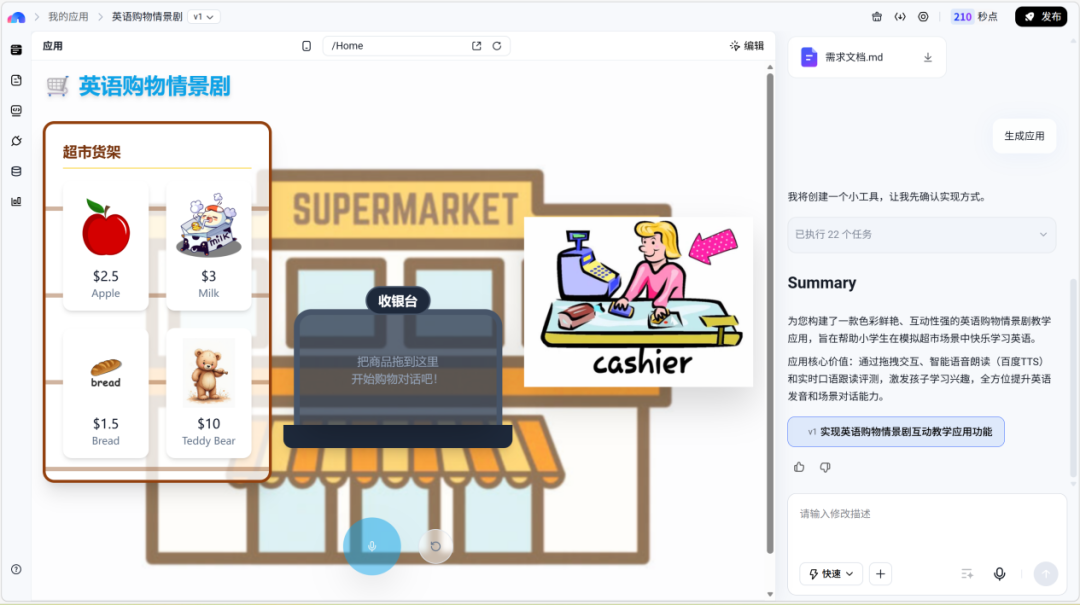Open 实现英语购物情景剧互动教学应用功能 link
Image resolution: width=1080 pixels, height=605 pixels.
click(x=896, y=432)
